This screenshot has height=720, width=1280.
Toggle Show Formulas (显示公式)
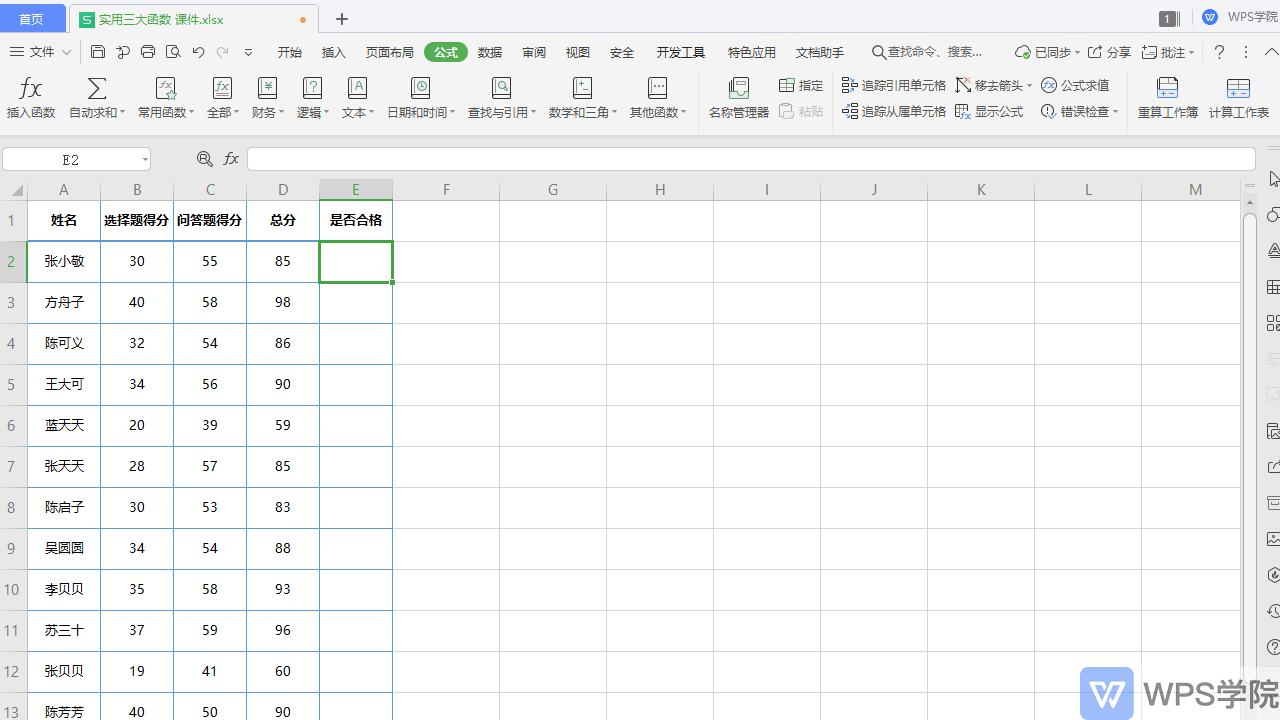point(989,111)
